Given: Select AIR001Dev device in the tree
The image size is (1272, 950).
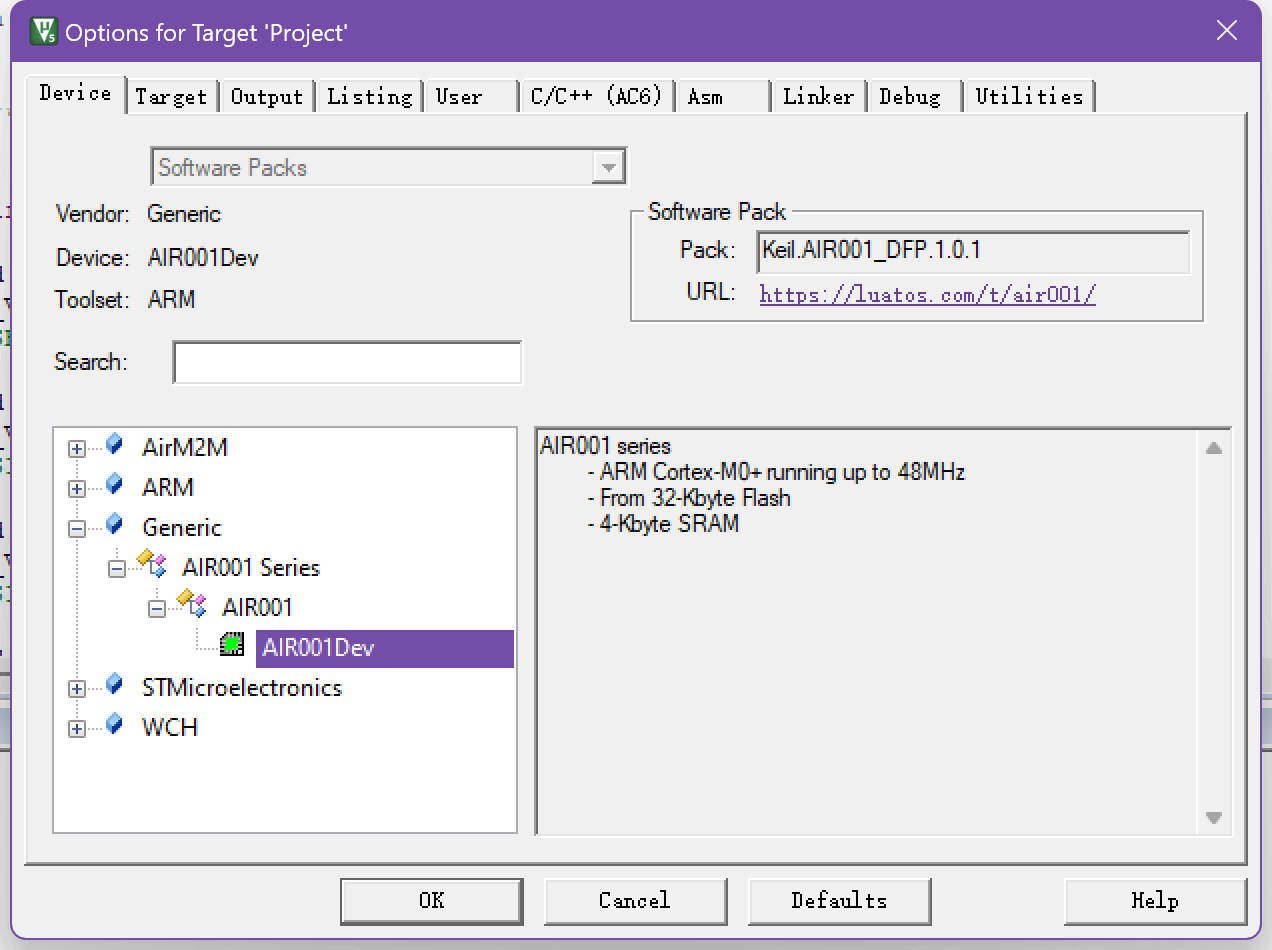Looking at the screenshot, I should tap(318, 648).
